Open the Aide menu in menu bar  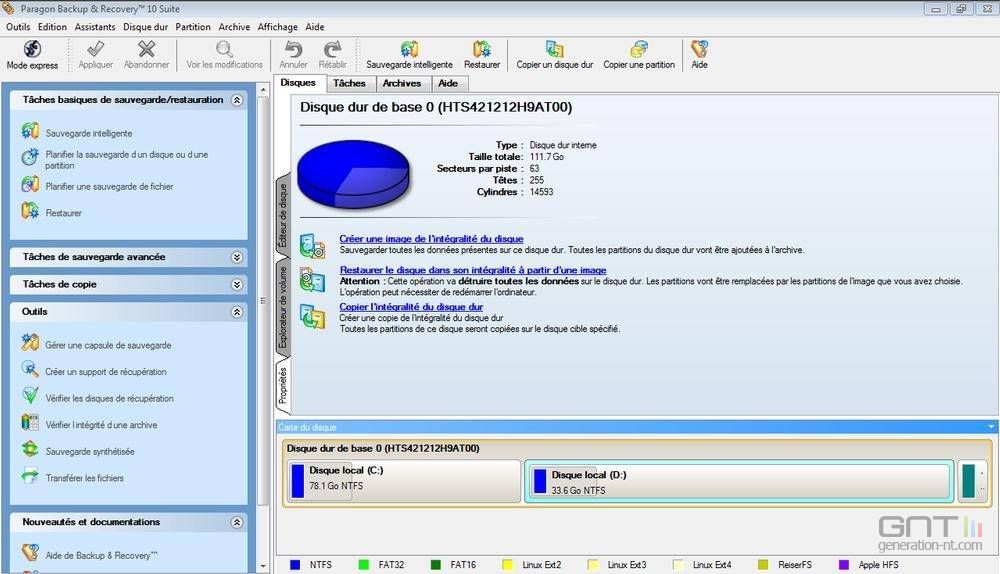(x=314, y=27)
